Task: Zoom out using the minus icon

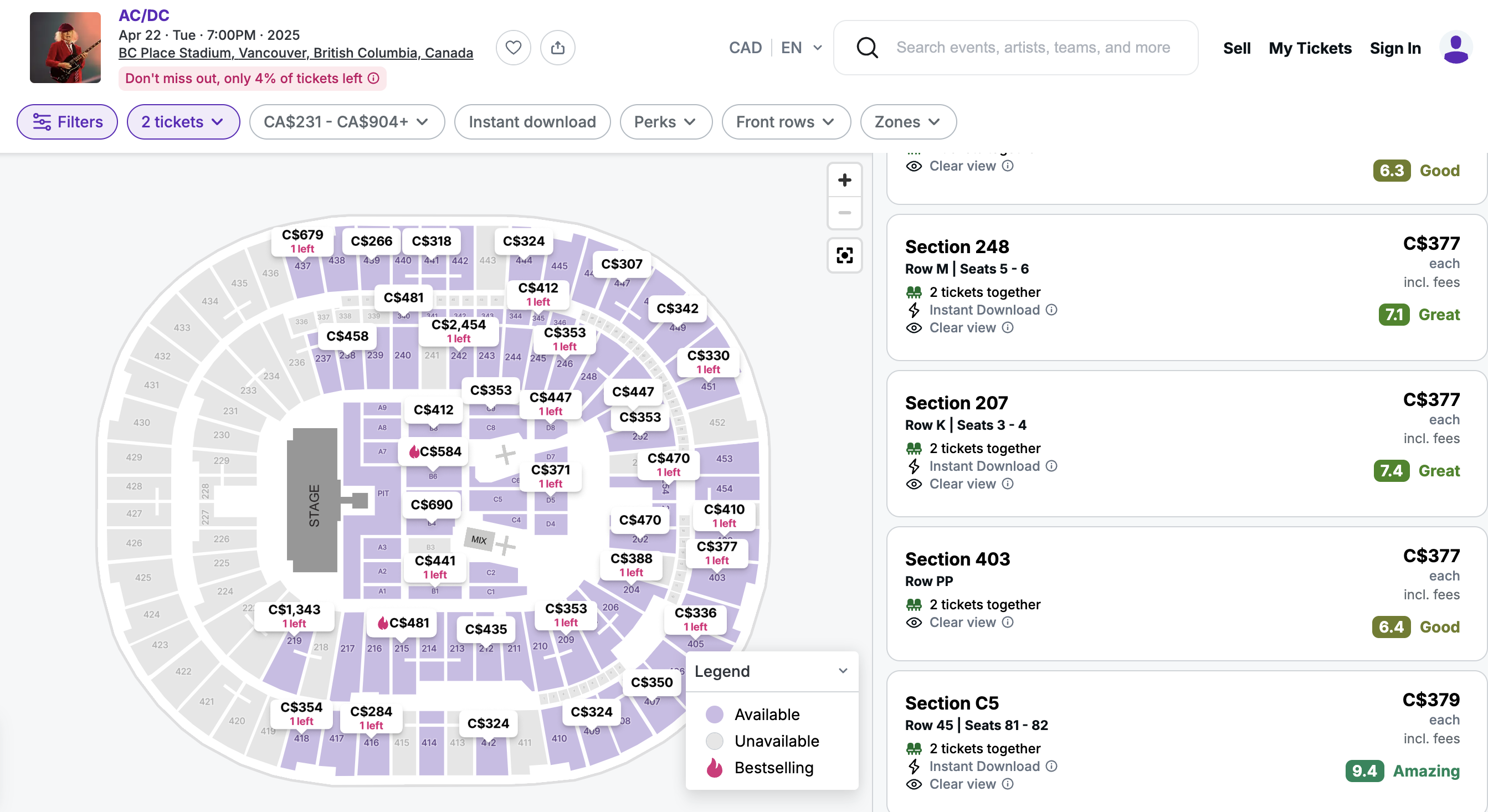Action: (844, 213)
